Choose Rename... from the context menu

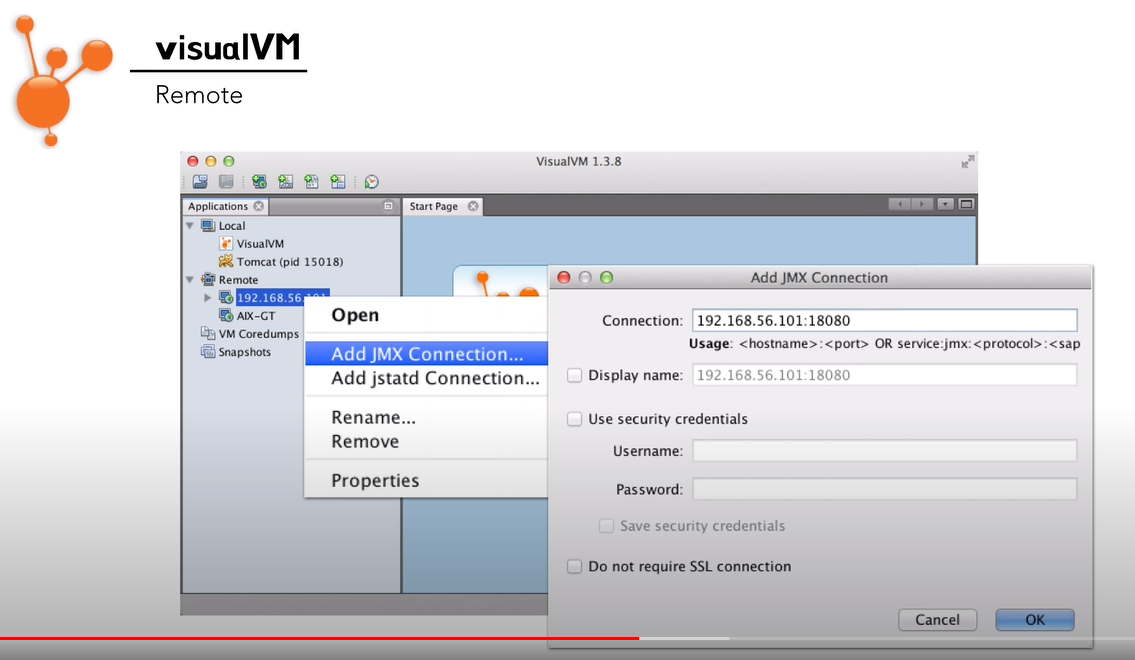pos(426,418)
